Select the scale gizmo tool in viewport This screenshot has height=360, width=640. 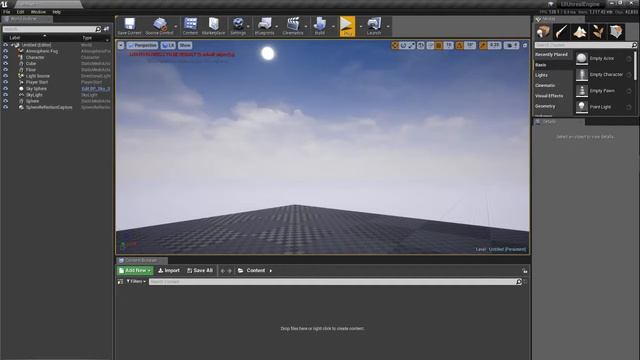[x=411, y=45]
